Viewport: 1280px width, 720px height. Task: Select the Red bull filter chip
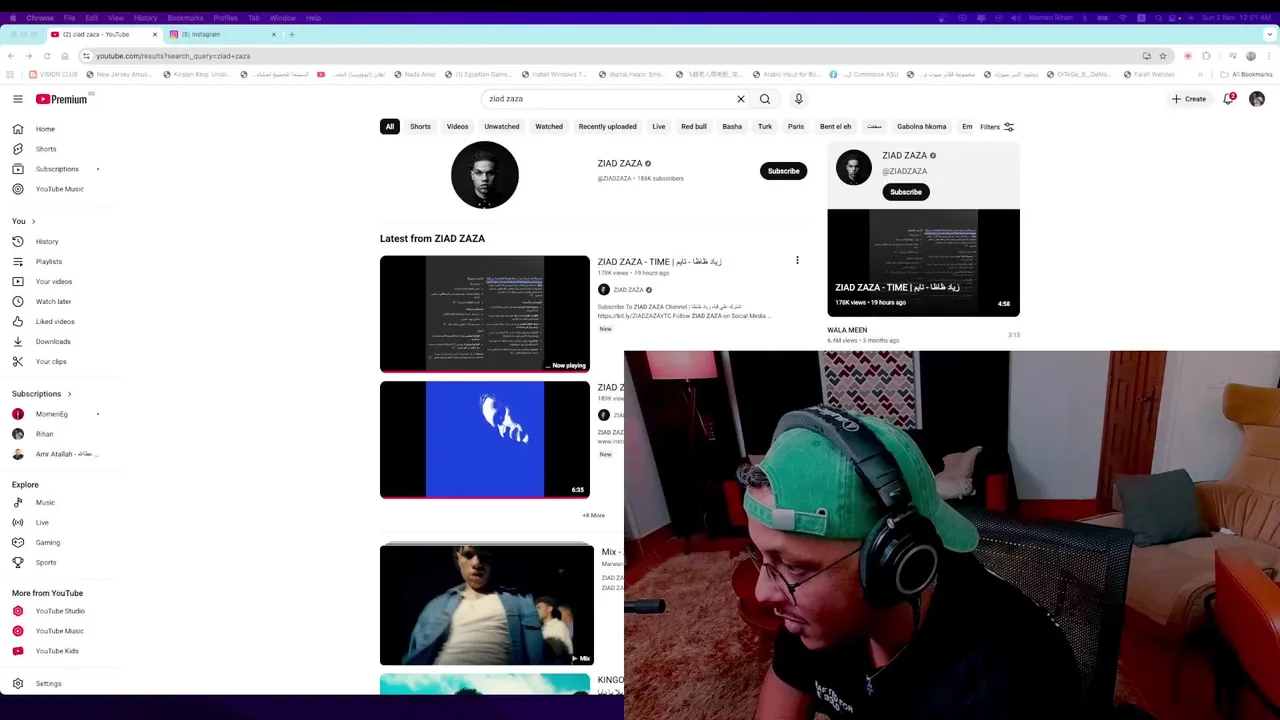point(694,127)
